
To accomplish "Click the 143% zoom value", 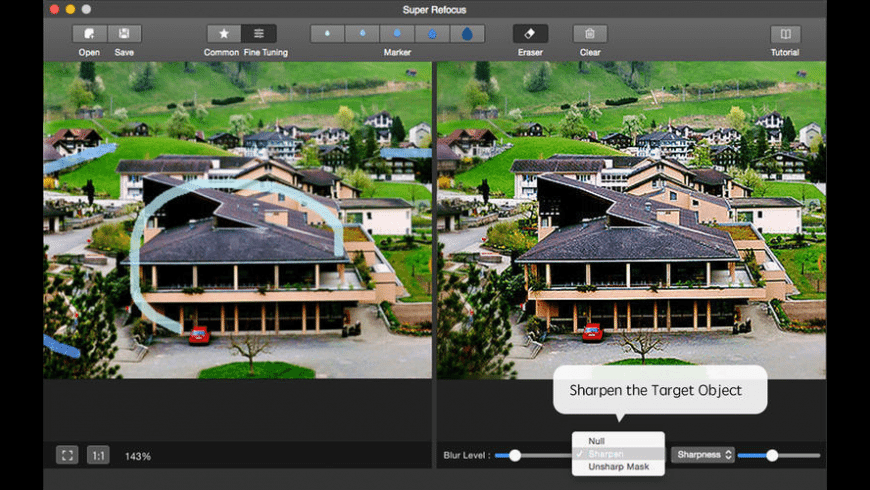I will tap(138, 456).
